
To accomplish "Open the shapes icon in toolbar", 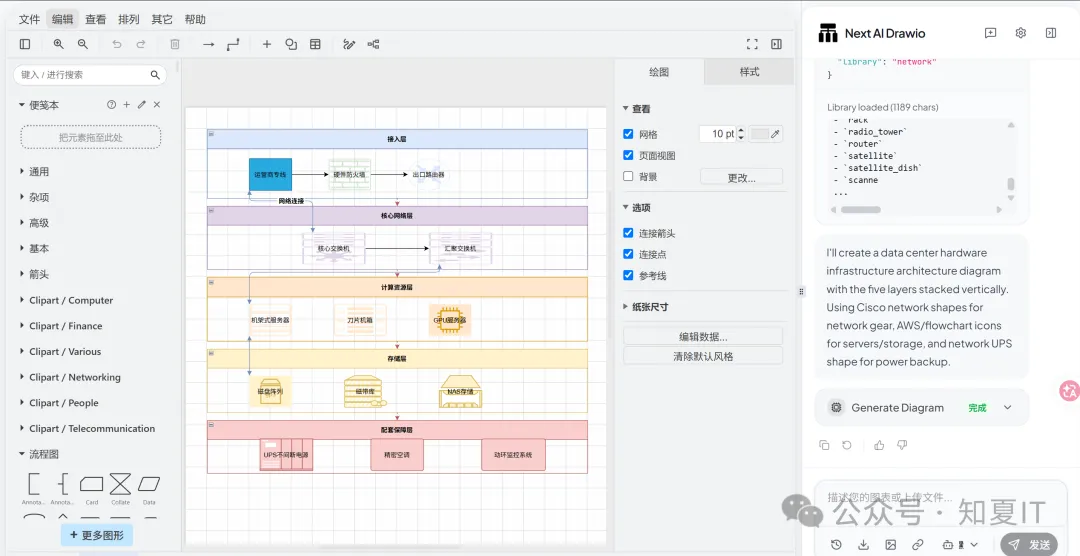I will [x=291, y=44].
